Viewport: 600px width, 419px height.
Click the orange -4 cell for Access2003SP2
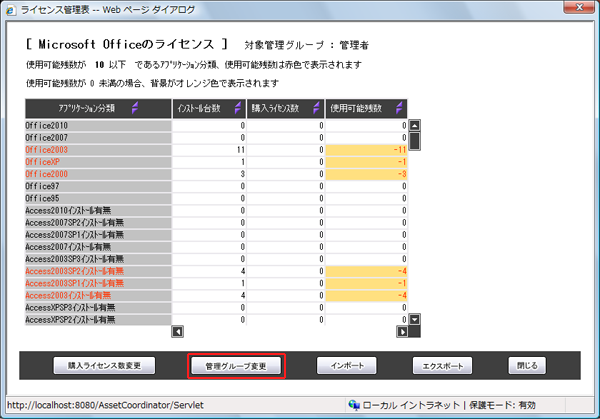tap(366, 271)
